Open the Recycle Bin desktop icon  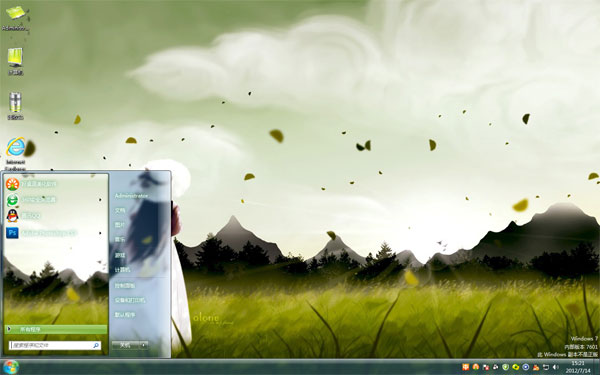(15, 106)
